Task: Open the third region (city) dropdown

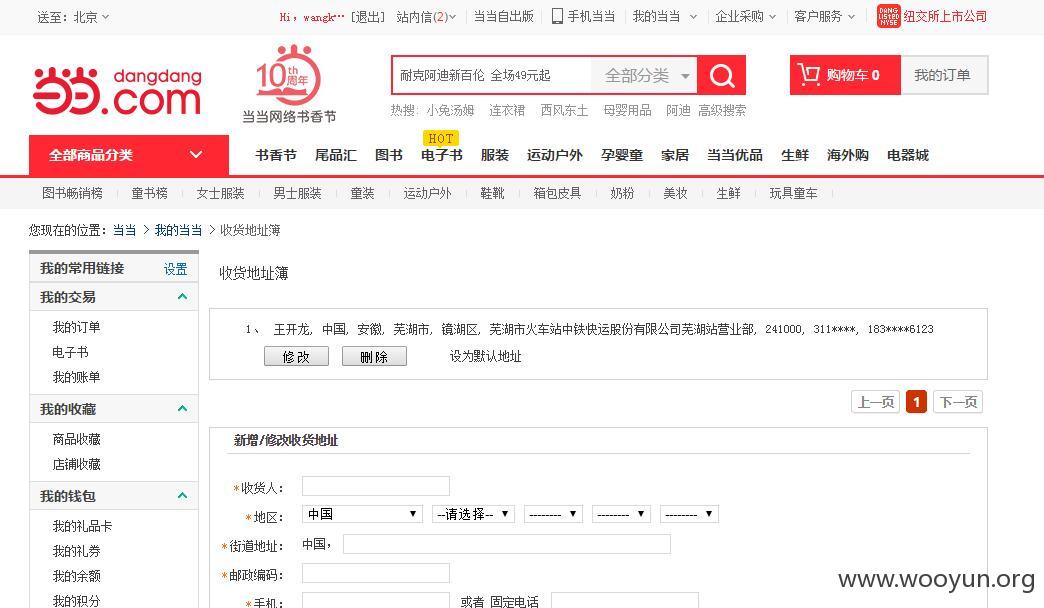Action: (553, 514)
